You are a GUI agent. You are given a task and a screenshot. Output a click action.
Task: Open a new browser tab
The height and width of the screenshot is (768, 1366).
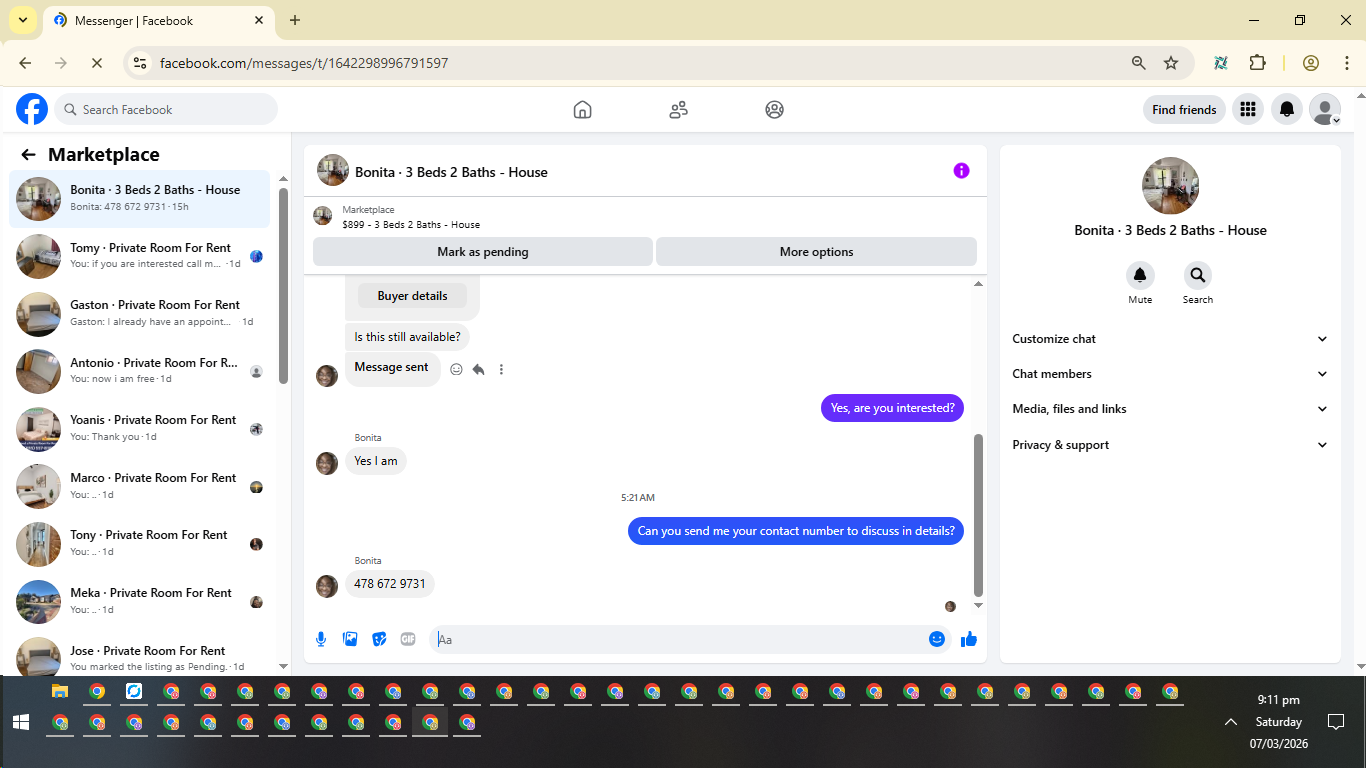(x=294, y=20)
